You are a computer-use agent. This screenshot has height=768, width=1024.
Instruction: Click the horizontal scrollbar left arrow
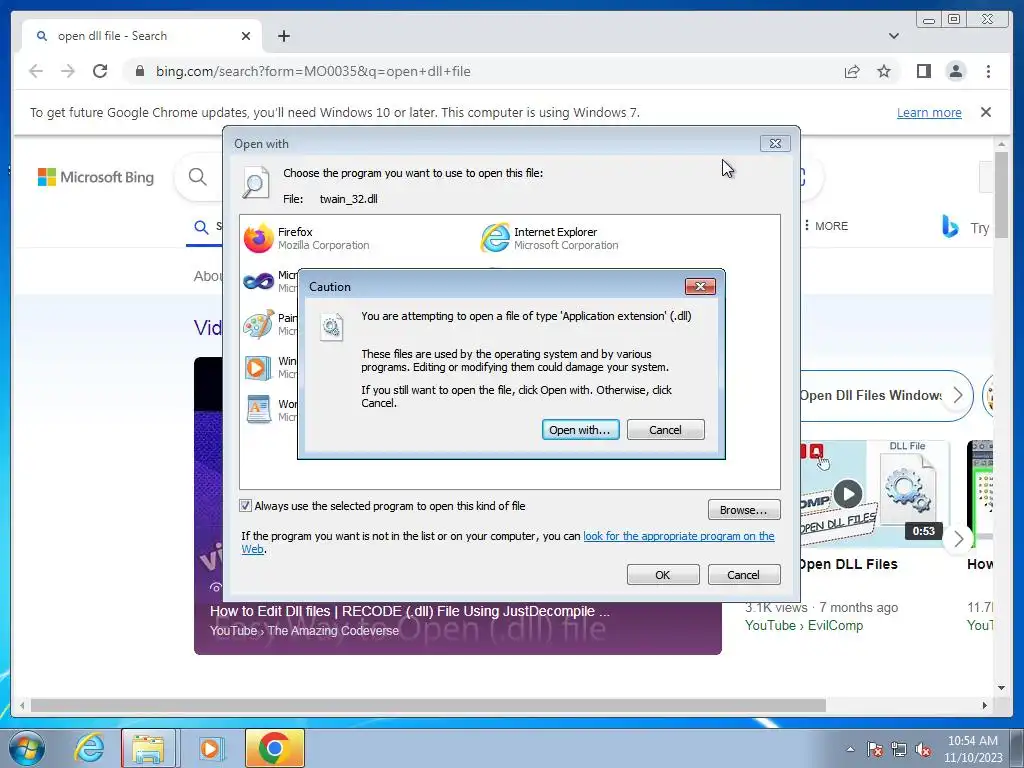22,705
